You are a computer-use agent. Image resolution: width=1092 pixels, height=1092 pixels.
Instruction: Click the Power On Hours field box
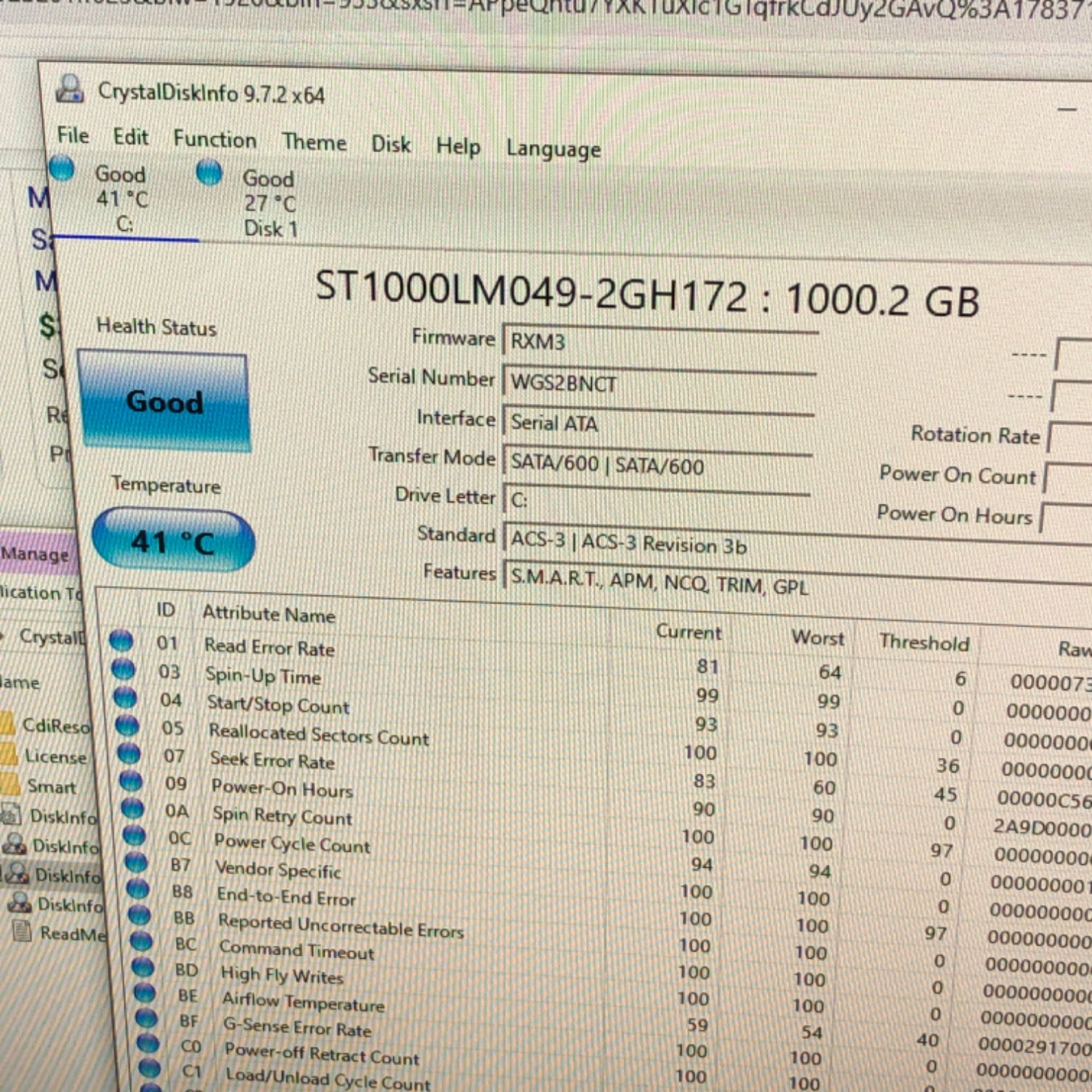coord(1066,519)
